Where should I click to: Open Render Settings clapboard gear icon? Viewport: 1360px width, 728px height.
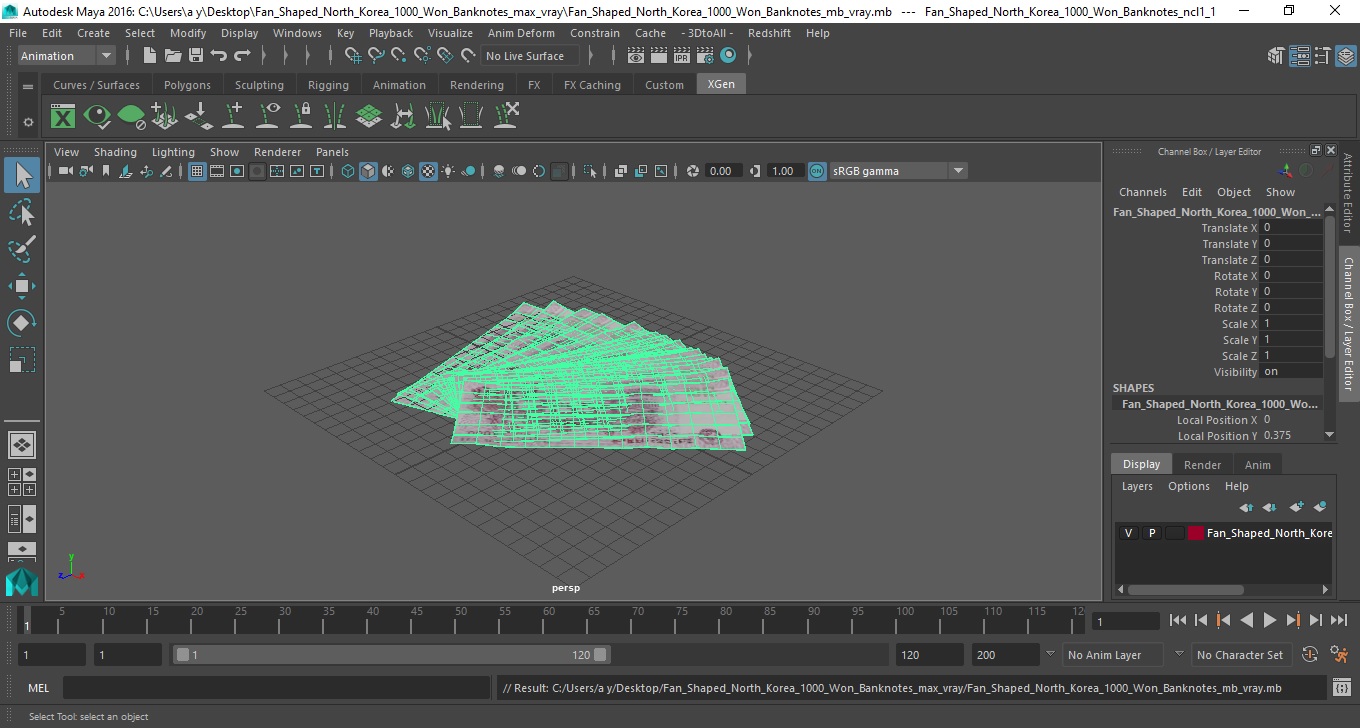pyautogui.click(x=705, y=56)
